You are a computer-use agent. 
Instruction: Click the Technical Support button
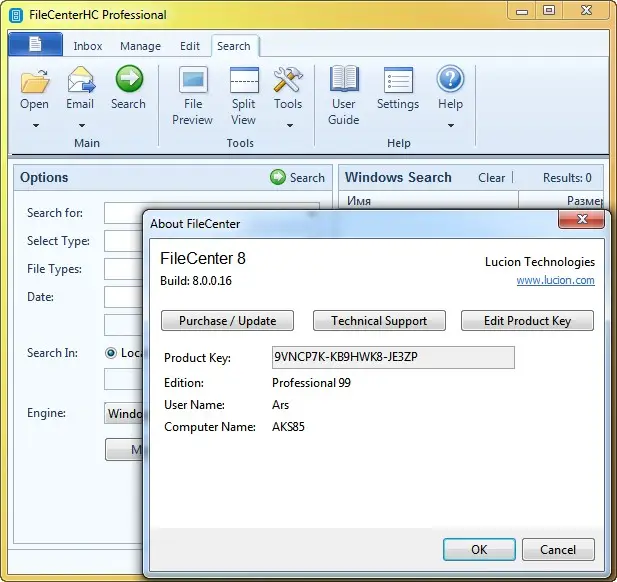pos(379,321)
